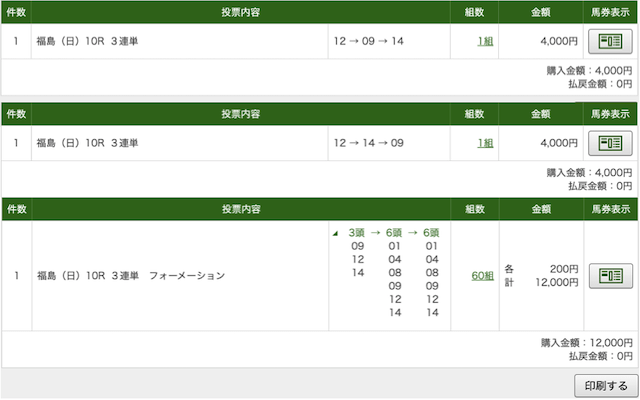Click 馬券表示 header in formation table
This screenshot has height=400, width=640.
611,209
